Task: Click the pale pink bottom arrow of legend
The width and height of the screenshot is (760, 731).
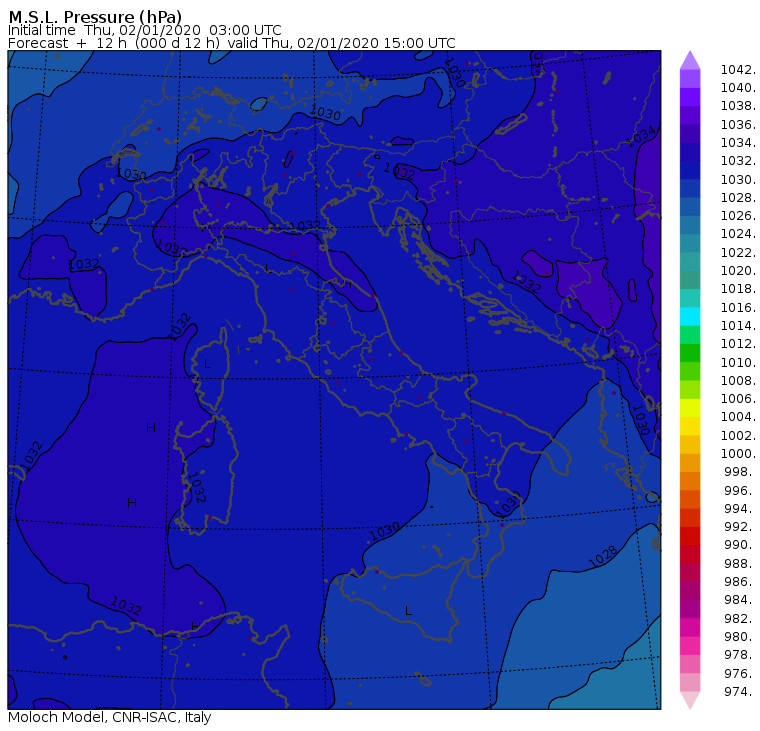Action: click(690, 700)
